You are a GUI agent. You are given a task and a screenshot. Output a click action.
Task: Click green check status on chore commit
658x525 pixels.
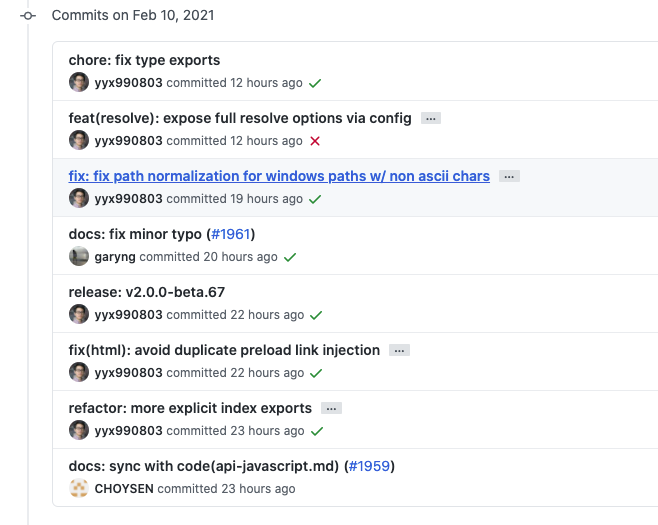pos(315,83)
